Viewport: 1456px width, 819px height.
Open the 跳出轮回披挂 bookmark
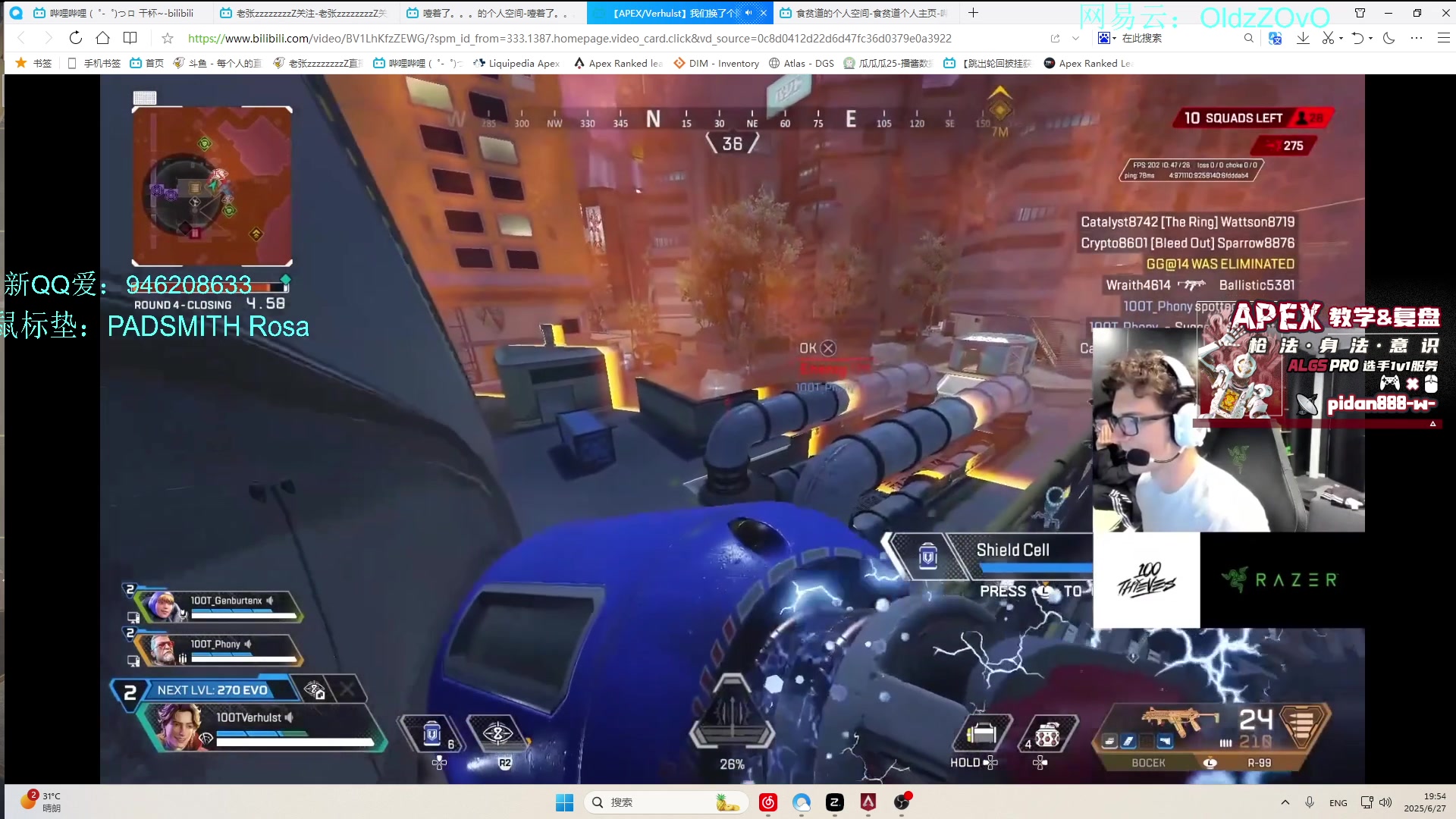(987, 63)
